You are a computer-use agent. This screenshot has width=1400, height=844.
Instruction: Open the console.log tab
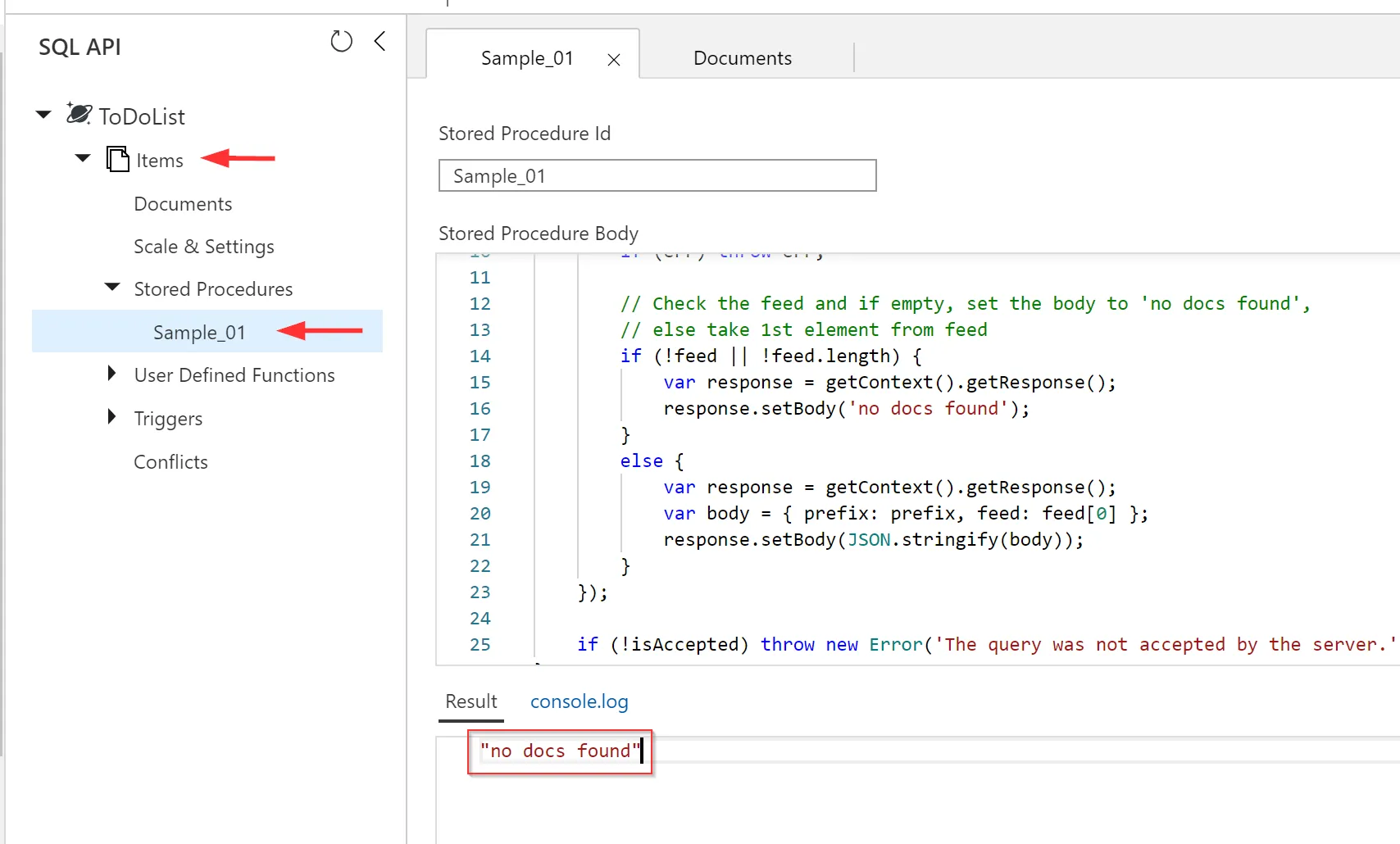point(580,701)
